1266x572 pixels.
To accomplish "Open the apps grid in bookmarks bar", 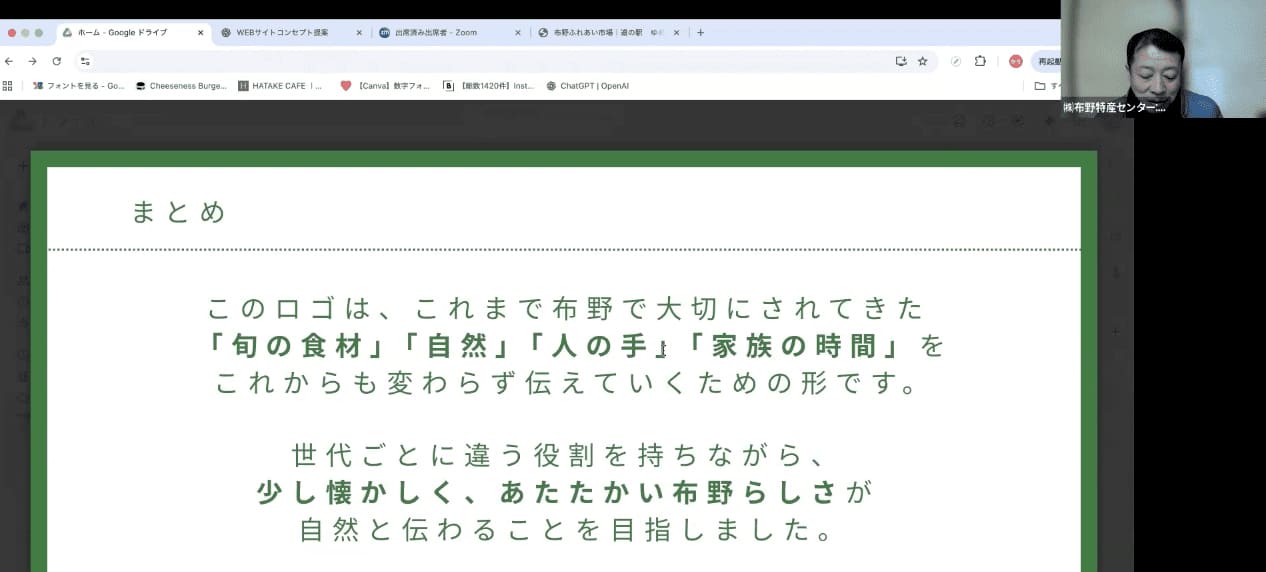I will [x=8, y=86].
